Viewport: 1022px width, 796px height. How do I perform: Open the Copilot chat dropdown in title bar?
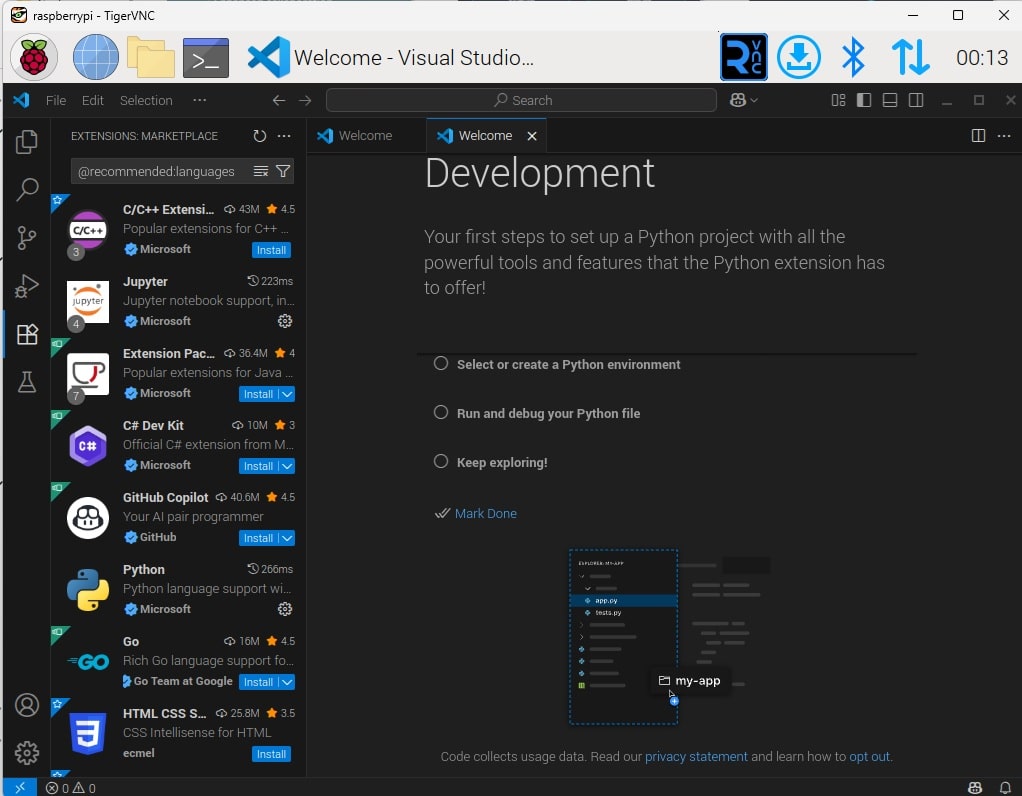[x=744, y=100]
